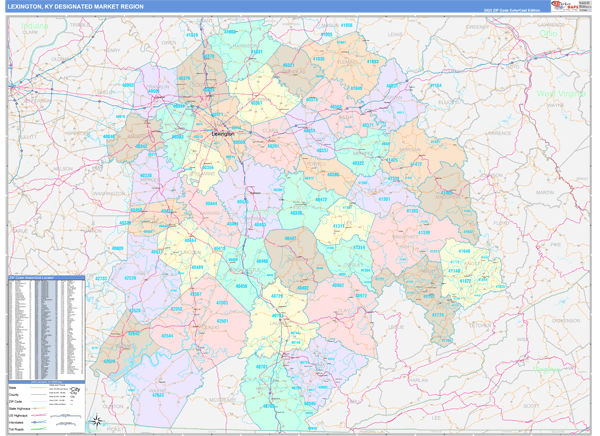Click the ZIP code label 42544
Screen dimensions: 600x436
point(167,336)
